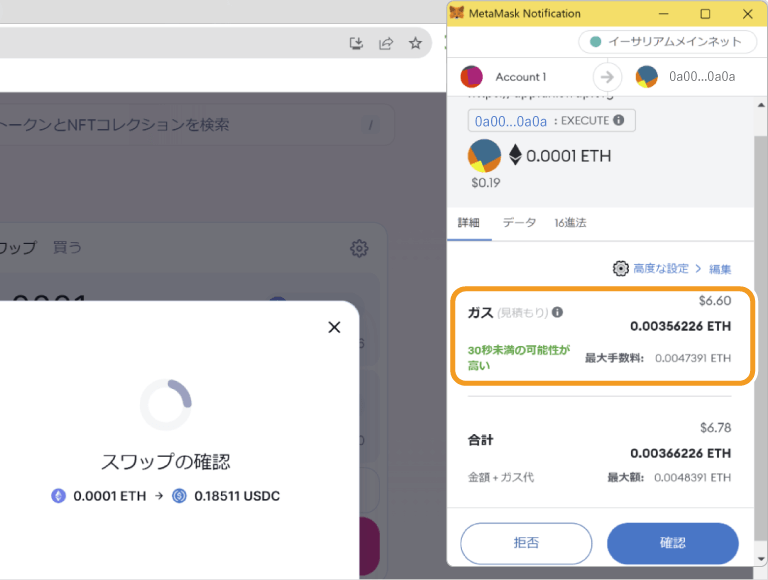Image resolution: width=768 pixels, height=580 pixels.
Task: Click the advanced gas settings gear icon
Action: [x=621, y=268]
